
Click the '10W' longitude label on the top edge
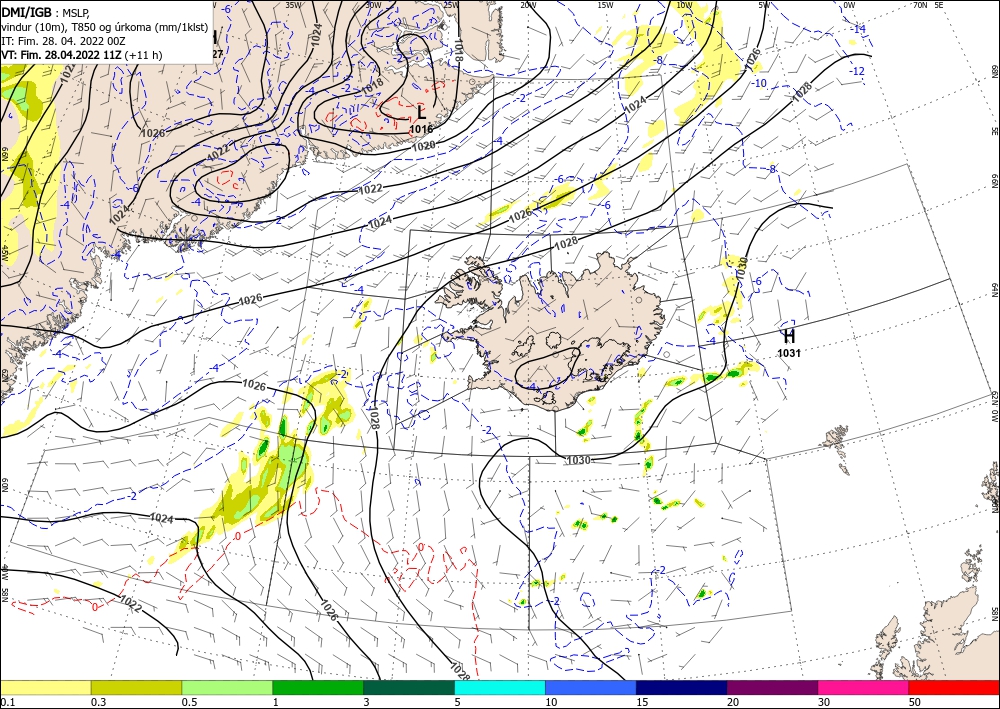coord(684,5)
